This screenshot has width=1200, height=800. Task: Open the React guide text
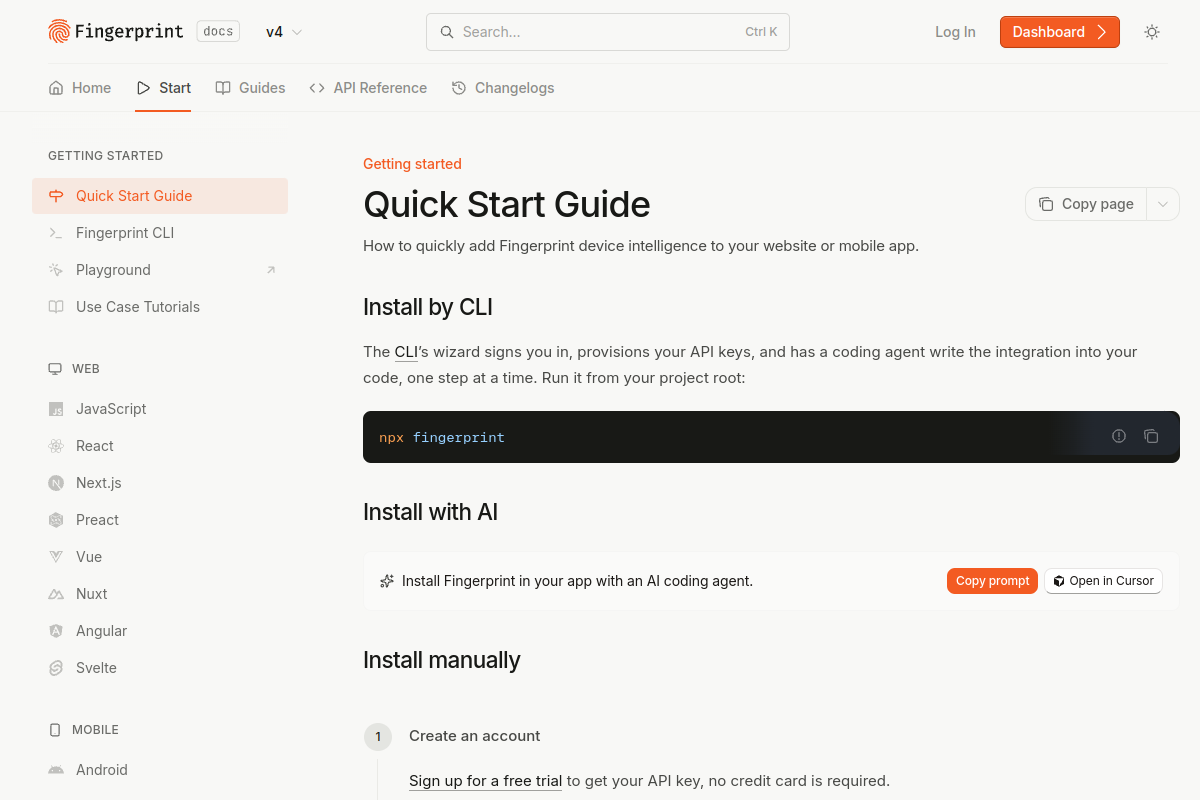[95, 446]
